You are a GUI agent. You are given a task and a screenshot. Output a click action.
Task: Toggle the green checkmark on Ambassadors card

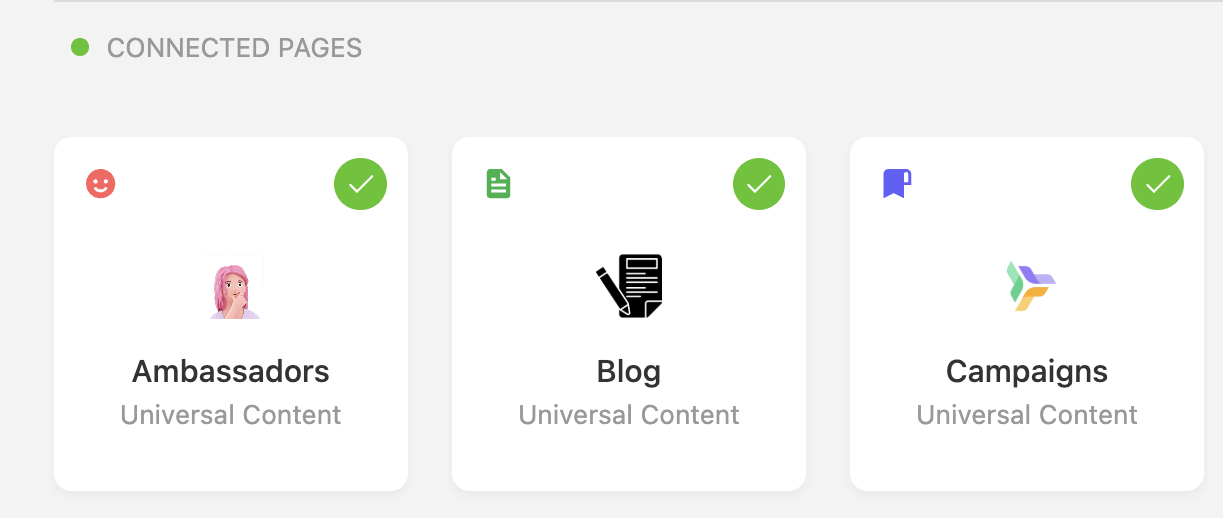(x=360, y=184)
